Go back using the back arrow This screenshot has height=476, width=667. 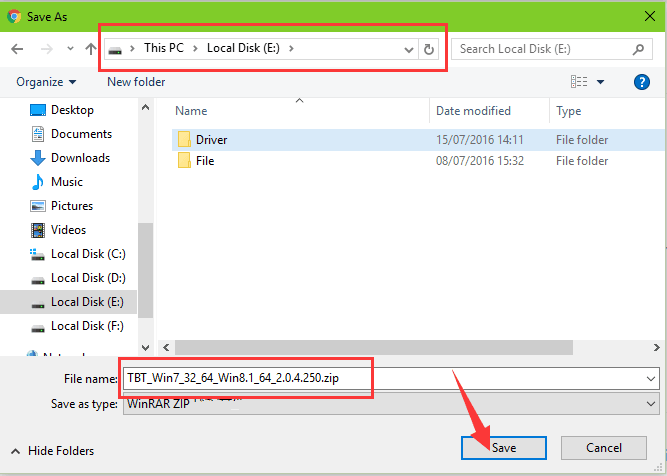17,49
